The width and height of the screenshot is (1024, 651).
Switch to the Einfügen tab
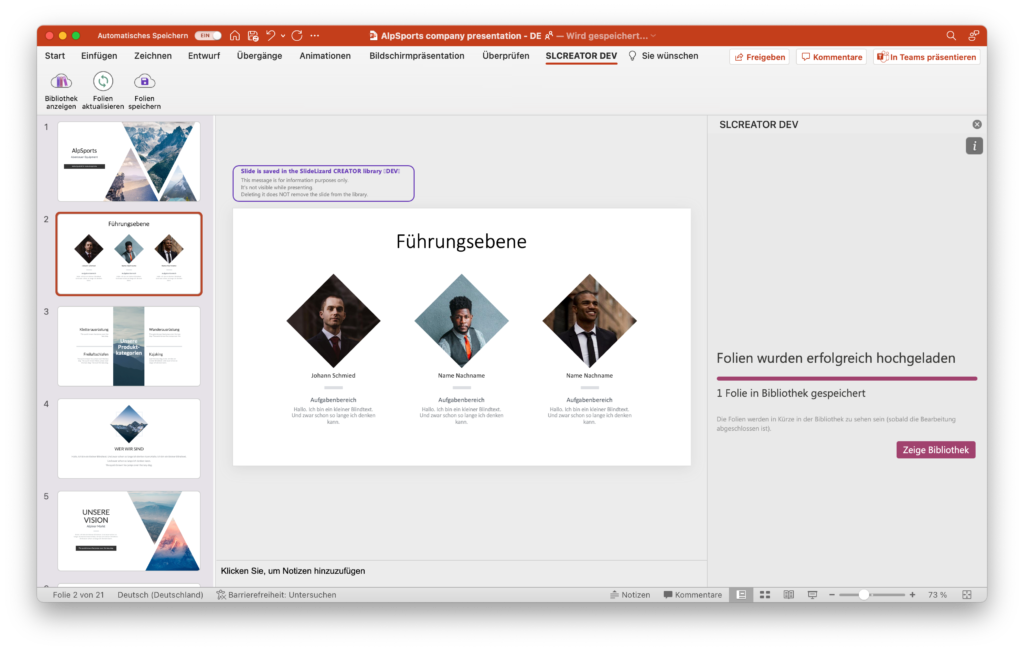(x=99, y=56)
